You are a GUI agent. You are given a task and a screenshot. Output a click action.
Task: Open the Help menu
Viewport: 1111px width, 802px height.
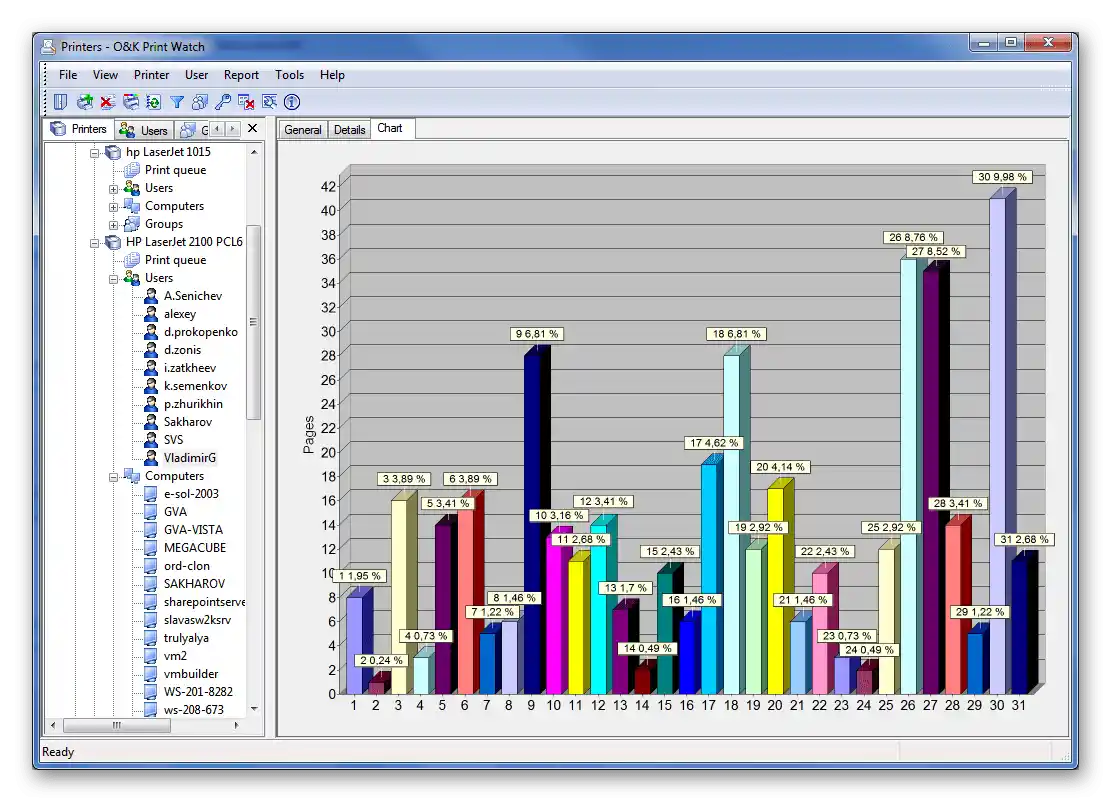(x=332, y=74)
